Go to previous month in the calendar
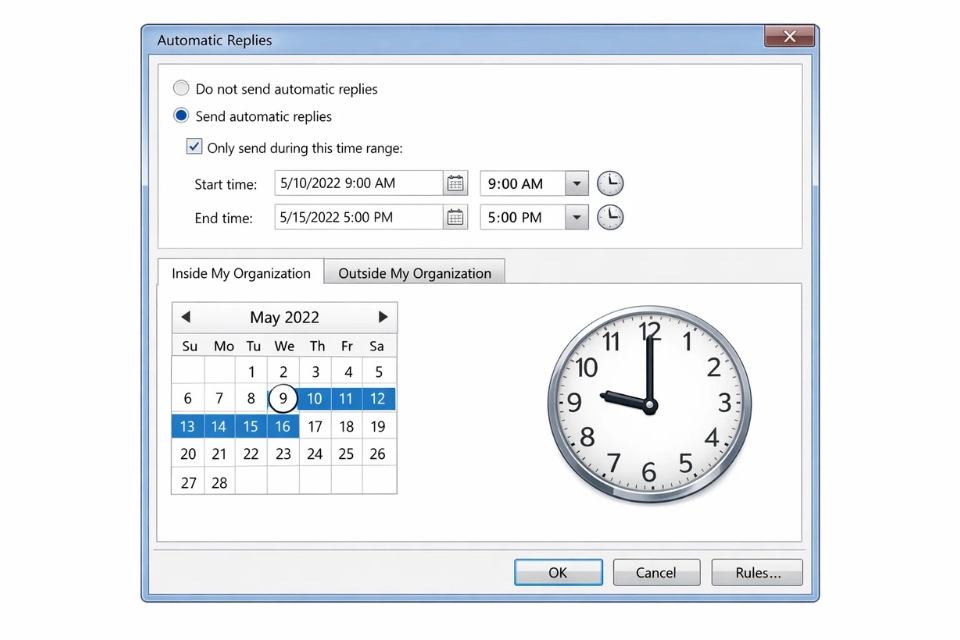 point(186,317)
